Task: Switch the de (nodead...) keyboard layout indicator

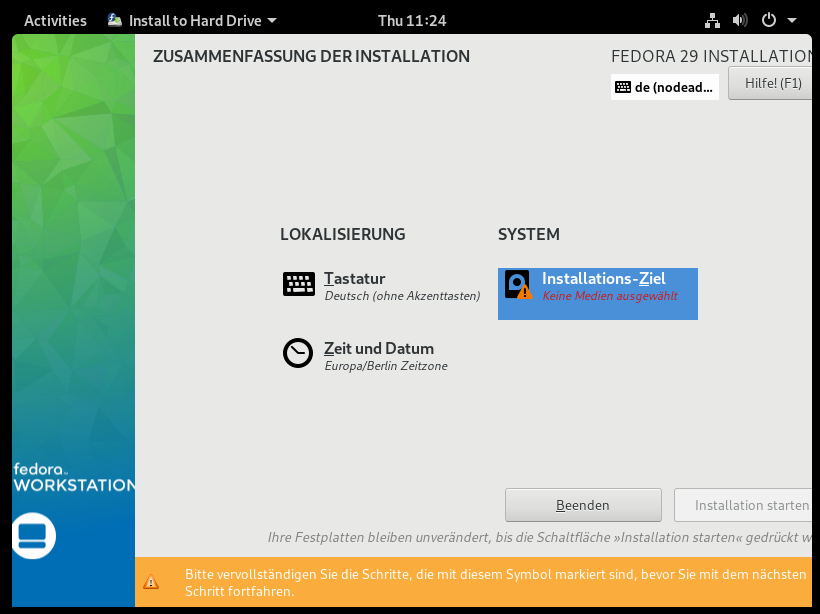Action: [665, 87]
